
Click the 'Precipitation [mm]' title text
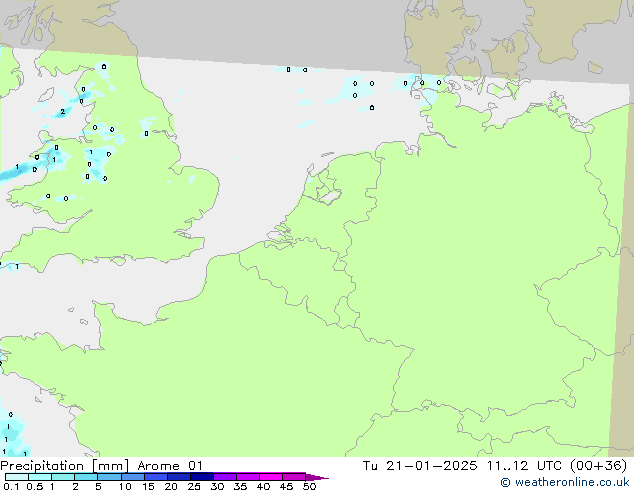point(65,466)
